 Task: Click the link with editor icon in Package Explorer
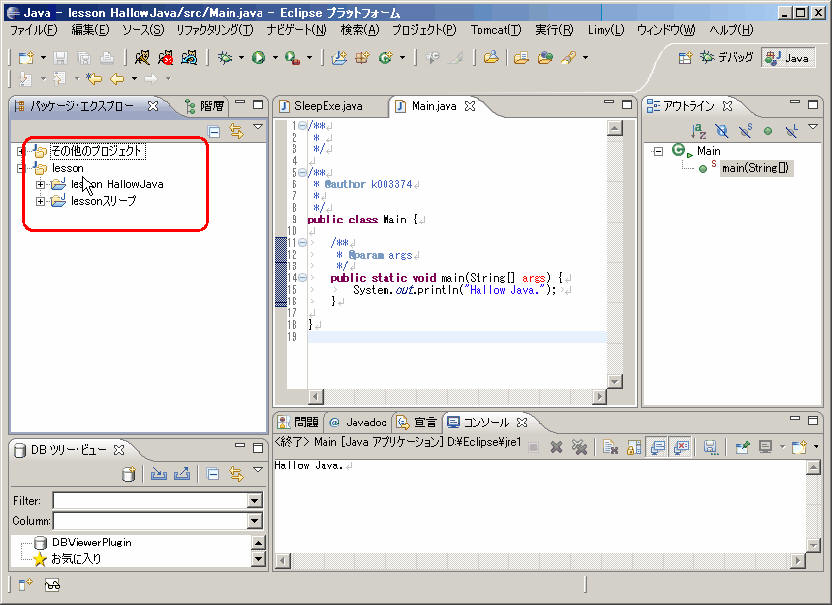coord(237,130)
